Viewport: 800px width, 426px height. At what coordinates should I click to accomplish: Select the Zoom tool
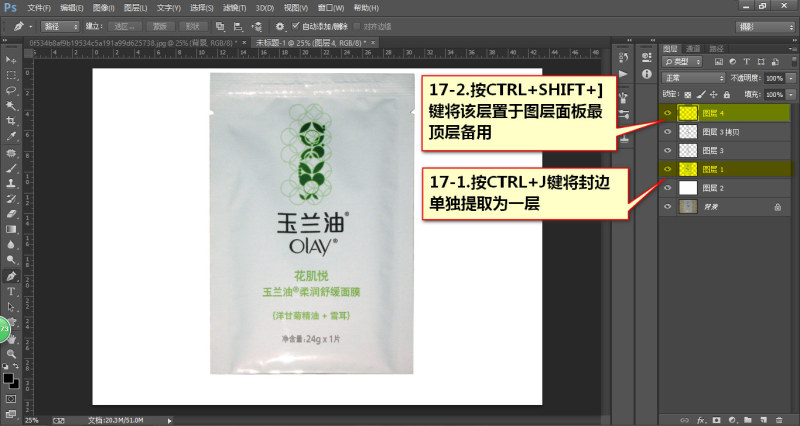coord(11,353)
